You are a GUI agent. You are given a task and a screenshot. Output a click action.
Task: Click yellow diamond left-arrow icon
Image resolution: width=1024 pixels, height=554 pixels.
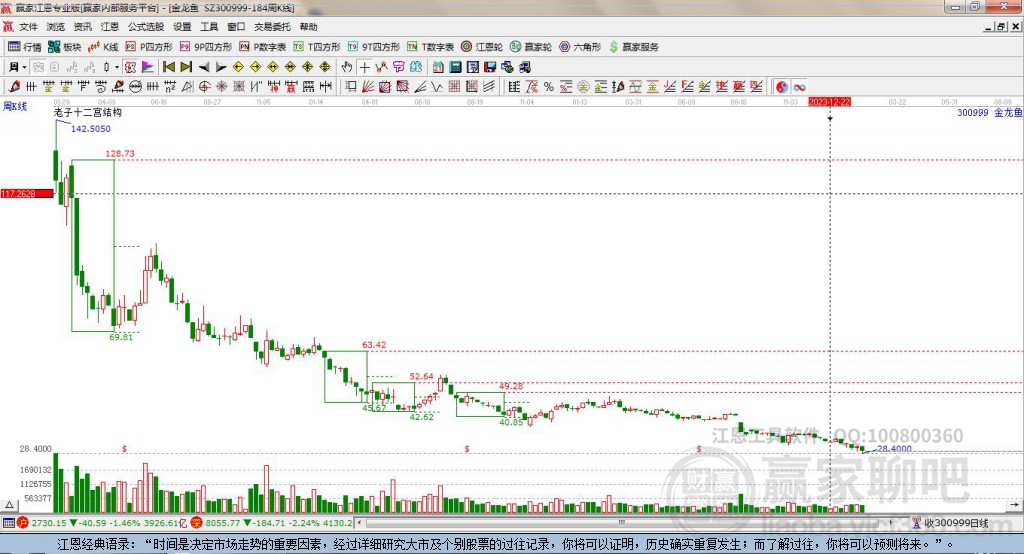point(238,67)
